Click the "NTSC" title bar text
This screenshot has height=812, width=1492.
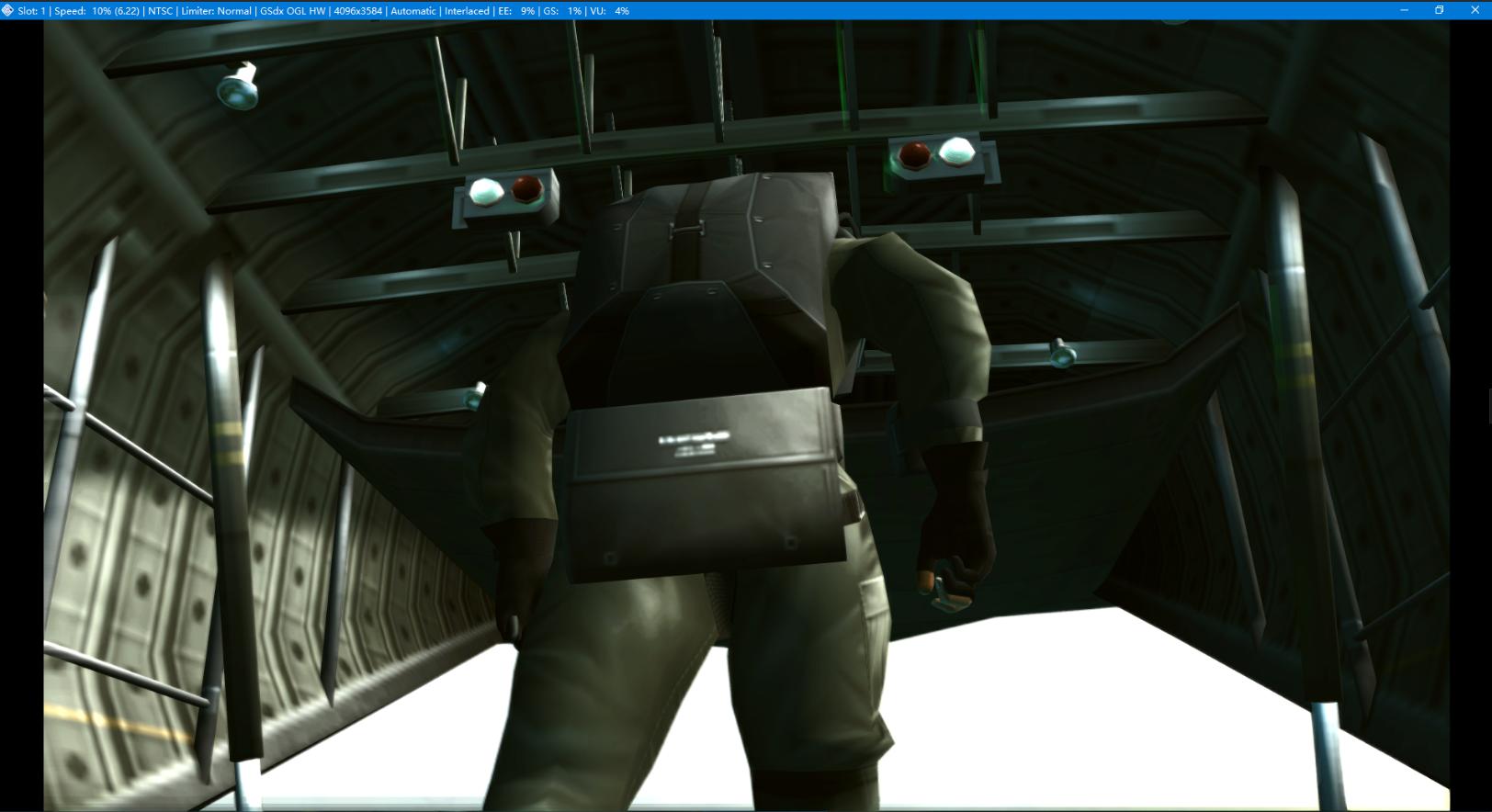(x=160, y=11)
